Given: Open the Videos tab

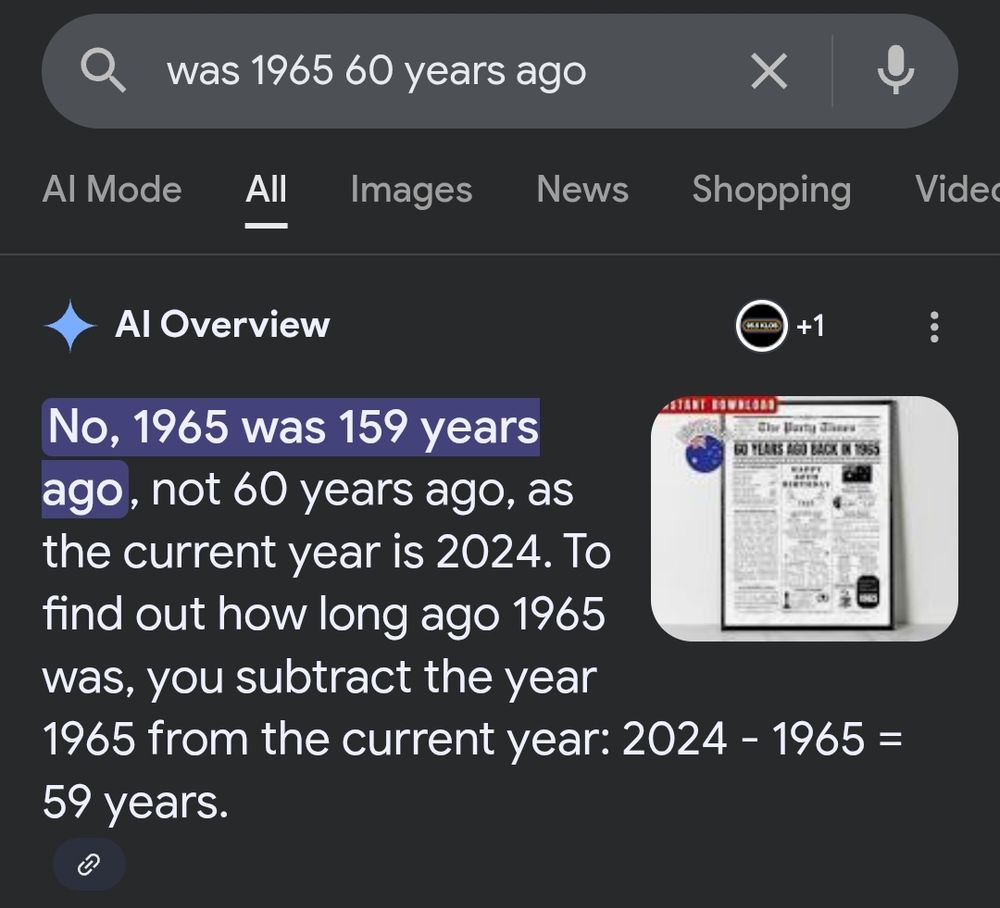Looking at the screenshot, I should (957, 189).
